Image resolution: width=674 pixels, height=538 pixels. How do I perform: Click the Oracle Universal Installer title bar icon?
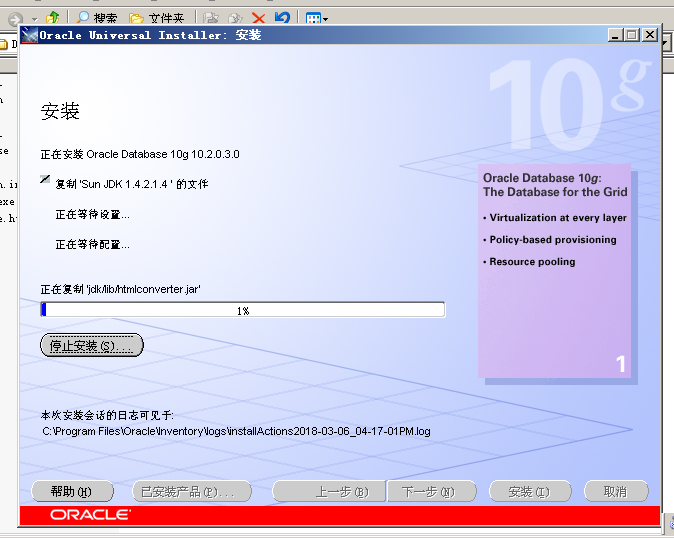(x=30, y=35)
